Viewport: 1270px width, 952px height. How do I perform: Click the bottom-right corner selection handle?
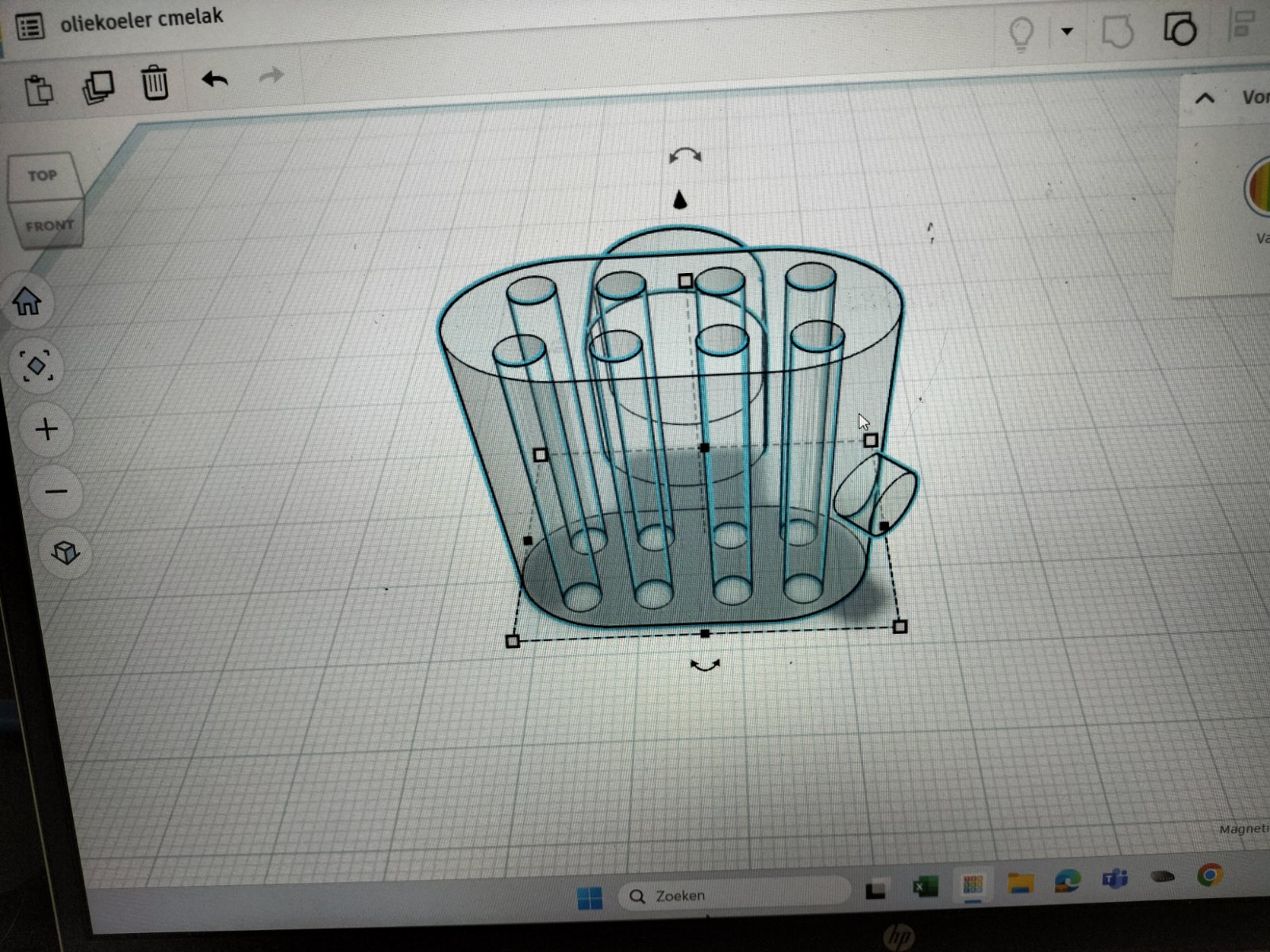point(899,627)
